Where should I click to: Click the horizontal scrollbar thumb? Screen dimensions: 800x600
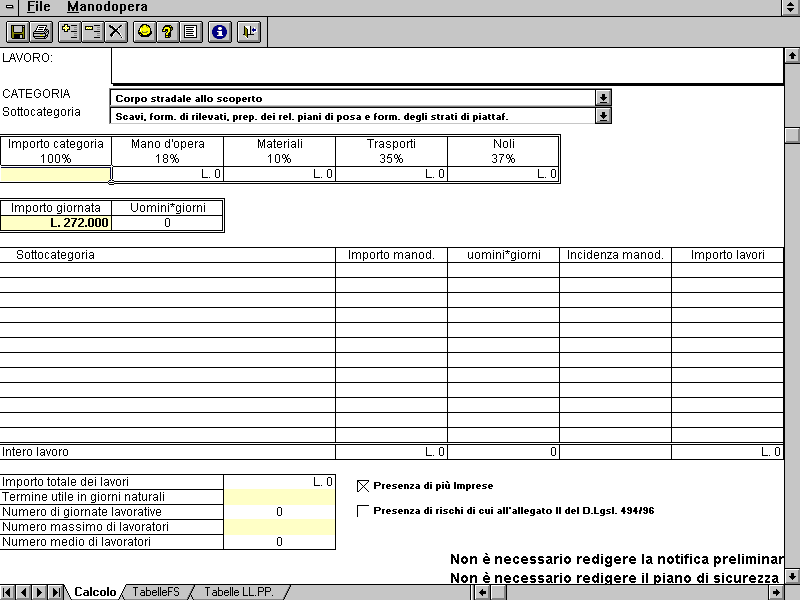[498, 592]
